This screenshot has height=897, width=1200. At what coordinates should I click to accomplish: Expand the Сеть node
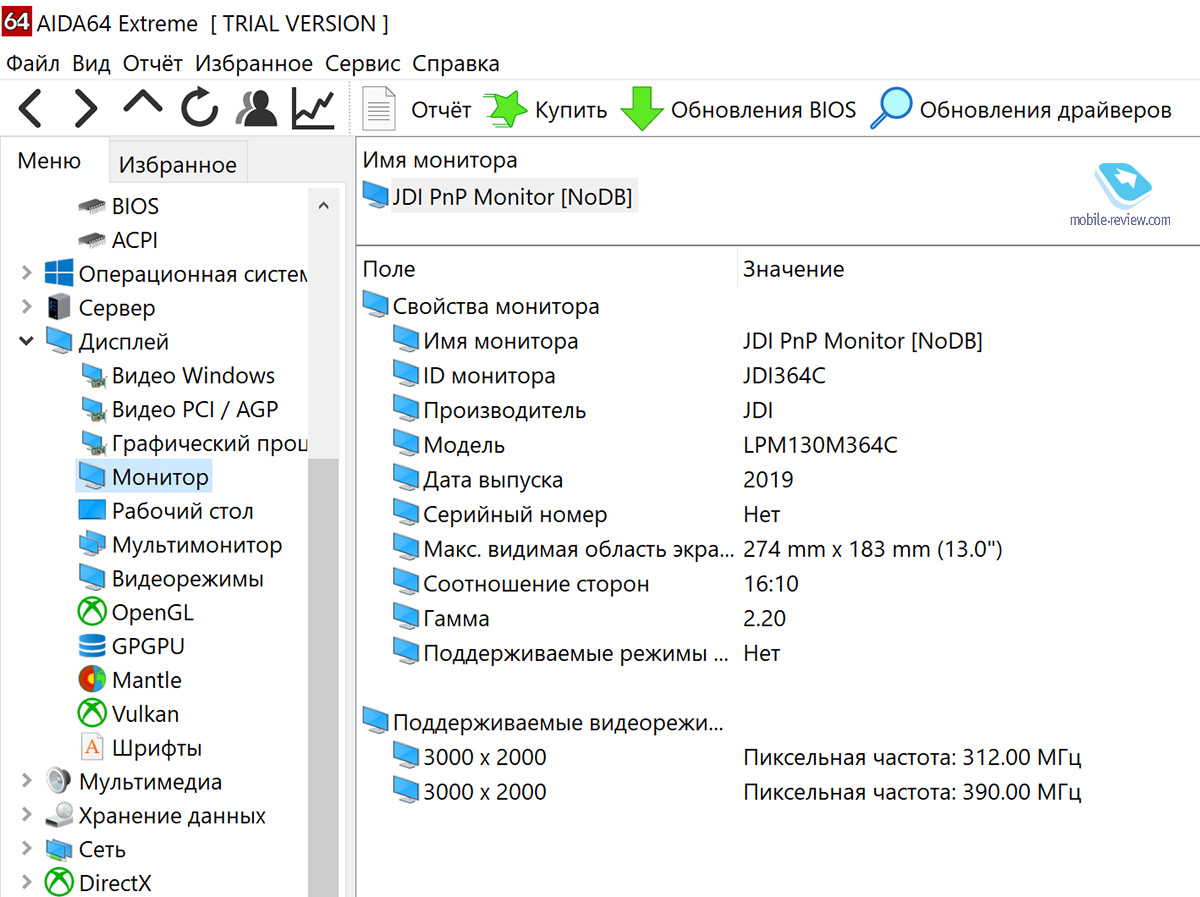pyautogui.click(x=25, y=850)
